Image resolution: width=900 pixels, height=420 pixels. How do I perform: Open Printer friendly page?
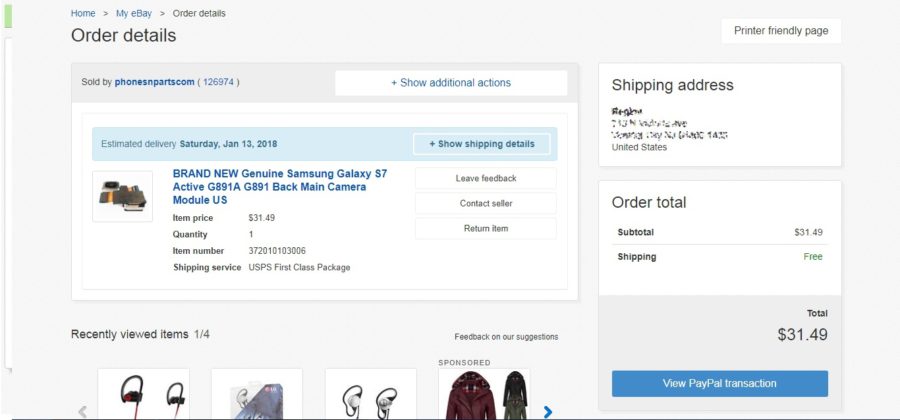(781, 31)
